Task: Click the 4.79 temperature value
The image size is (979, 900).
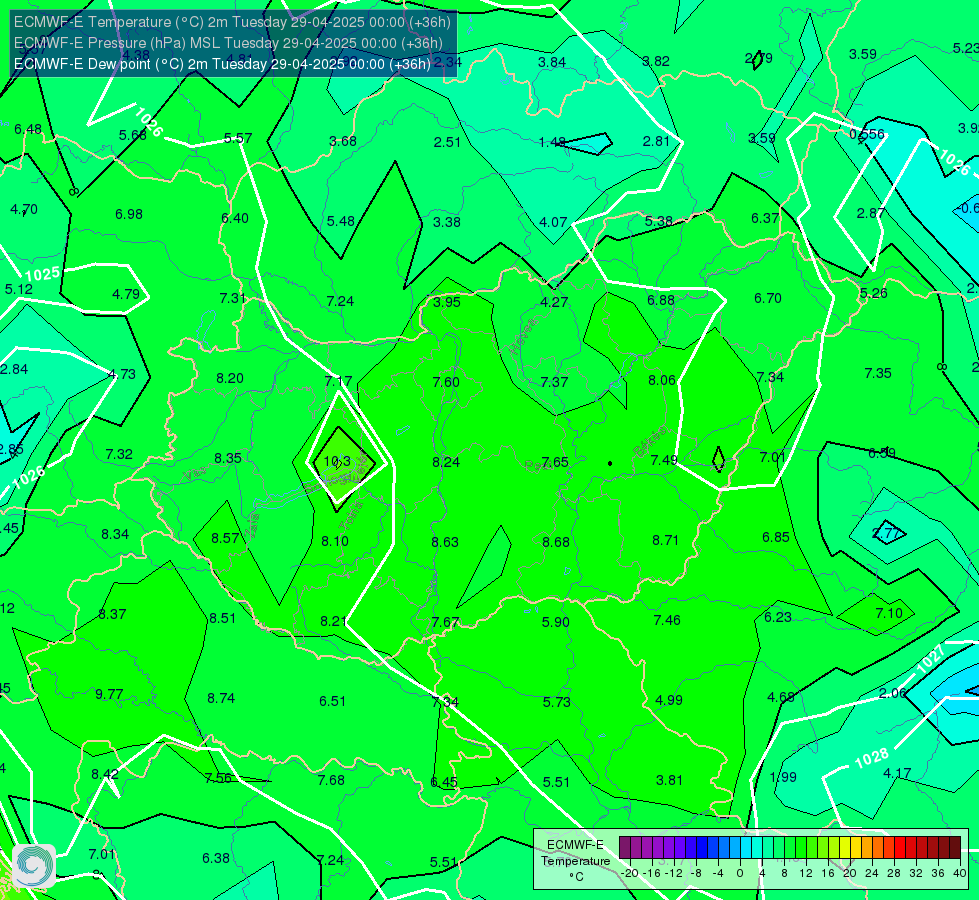Action: (x=125, y=294)
